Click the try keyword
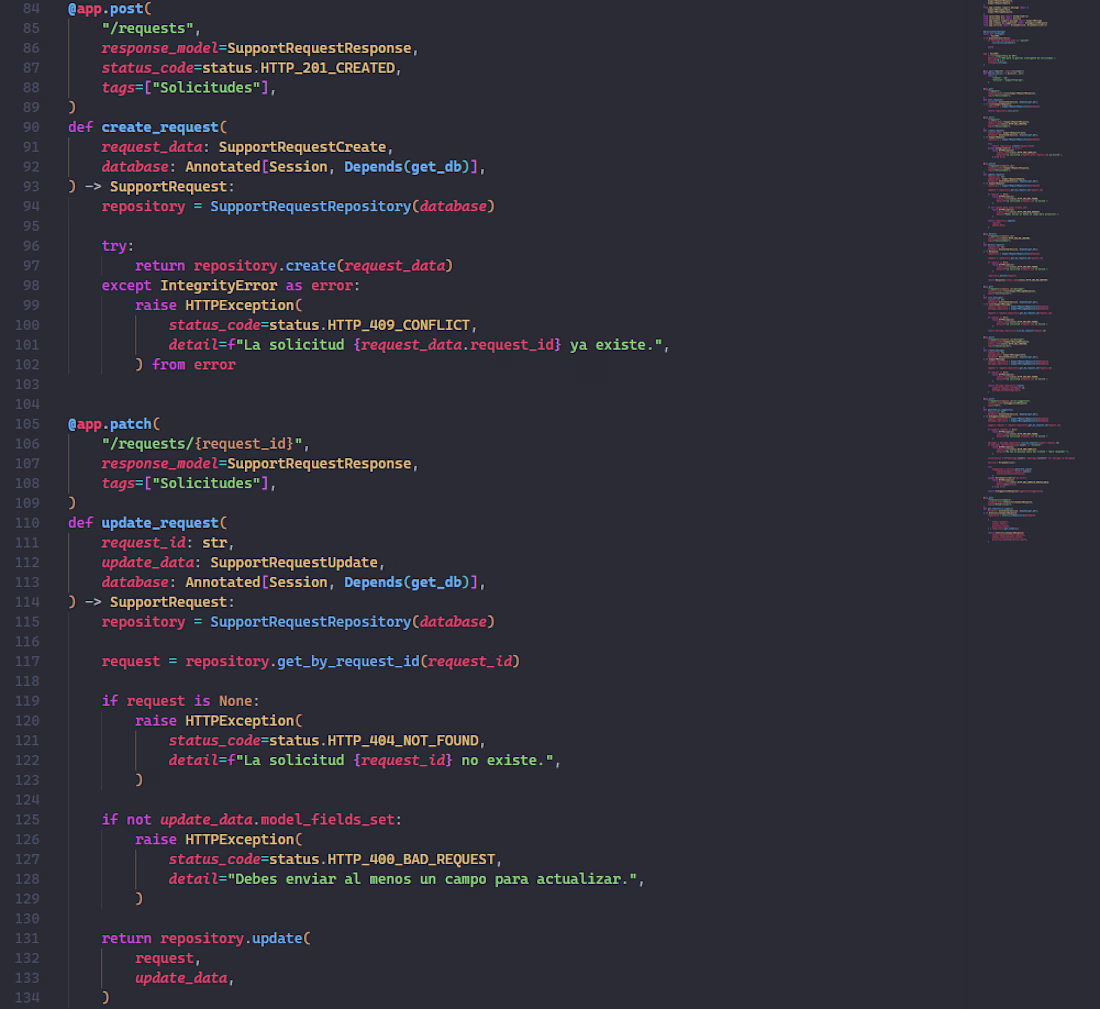Image resolution: width=1100 pixels, height=1009 pixels. 114,246
